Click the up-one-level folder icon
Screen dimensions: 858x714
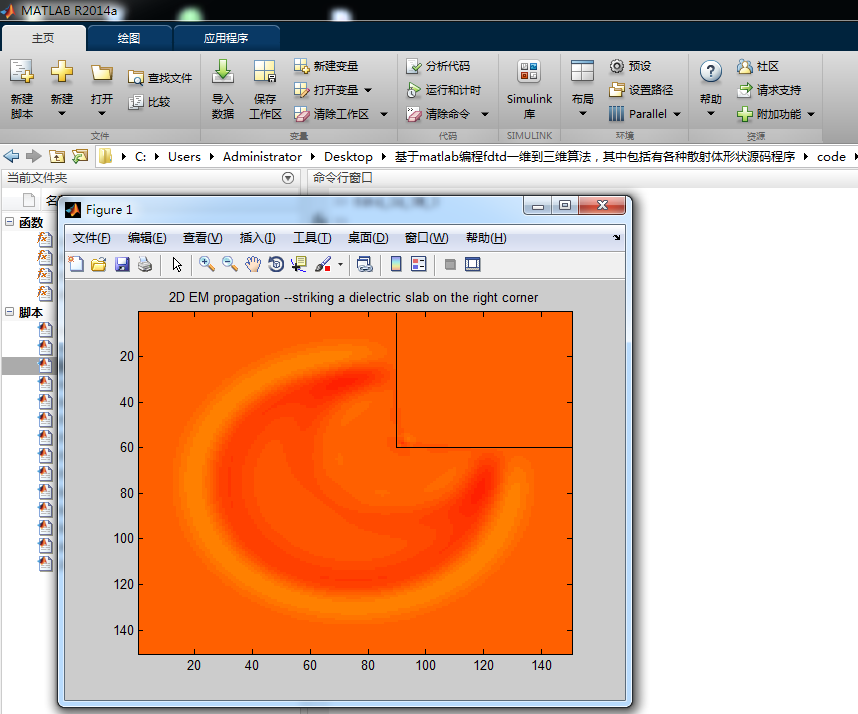[57, 156]
